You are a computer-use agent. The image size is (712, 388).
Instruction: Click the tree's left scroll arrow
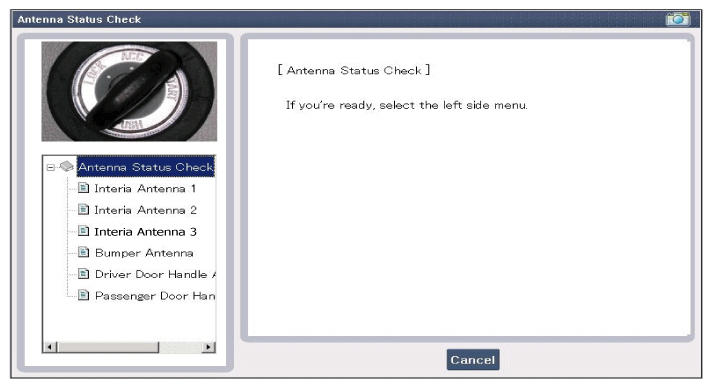(49, 348)
